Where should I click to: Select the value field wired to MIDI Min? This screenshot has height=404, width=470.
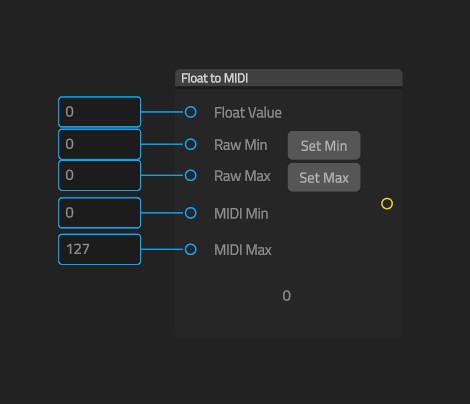(x=100, y=213)
